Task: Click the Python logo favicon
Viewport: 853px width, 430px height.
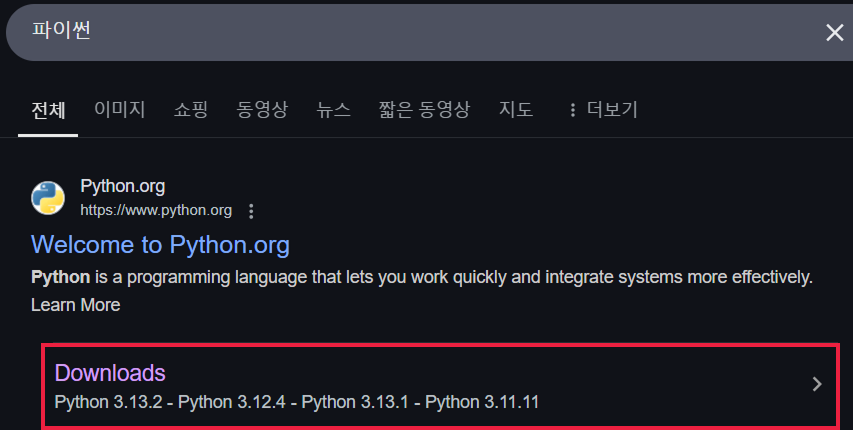Action: click(x=48, y=198)
